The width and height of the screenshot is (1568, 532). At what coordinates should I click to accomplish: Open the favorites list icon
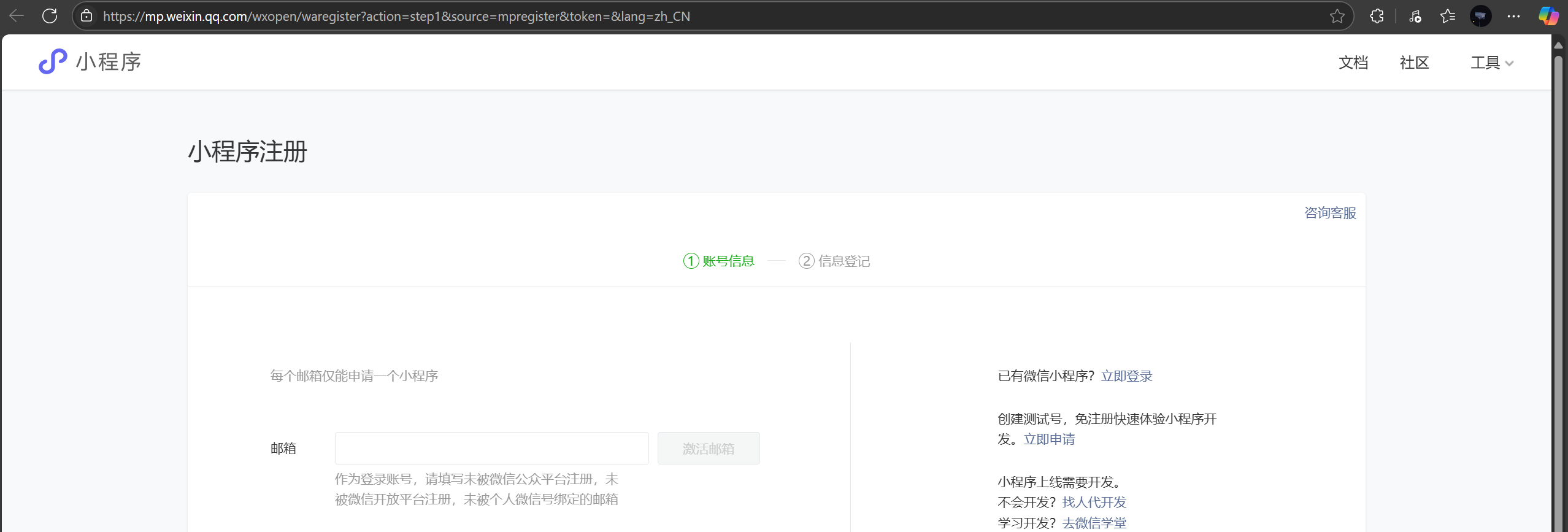pos(1448,17)
